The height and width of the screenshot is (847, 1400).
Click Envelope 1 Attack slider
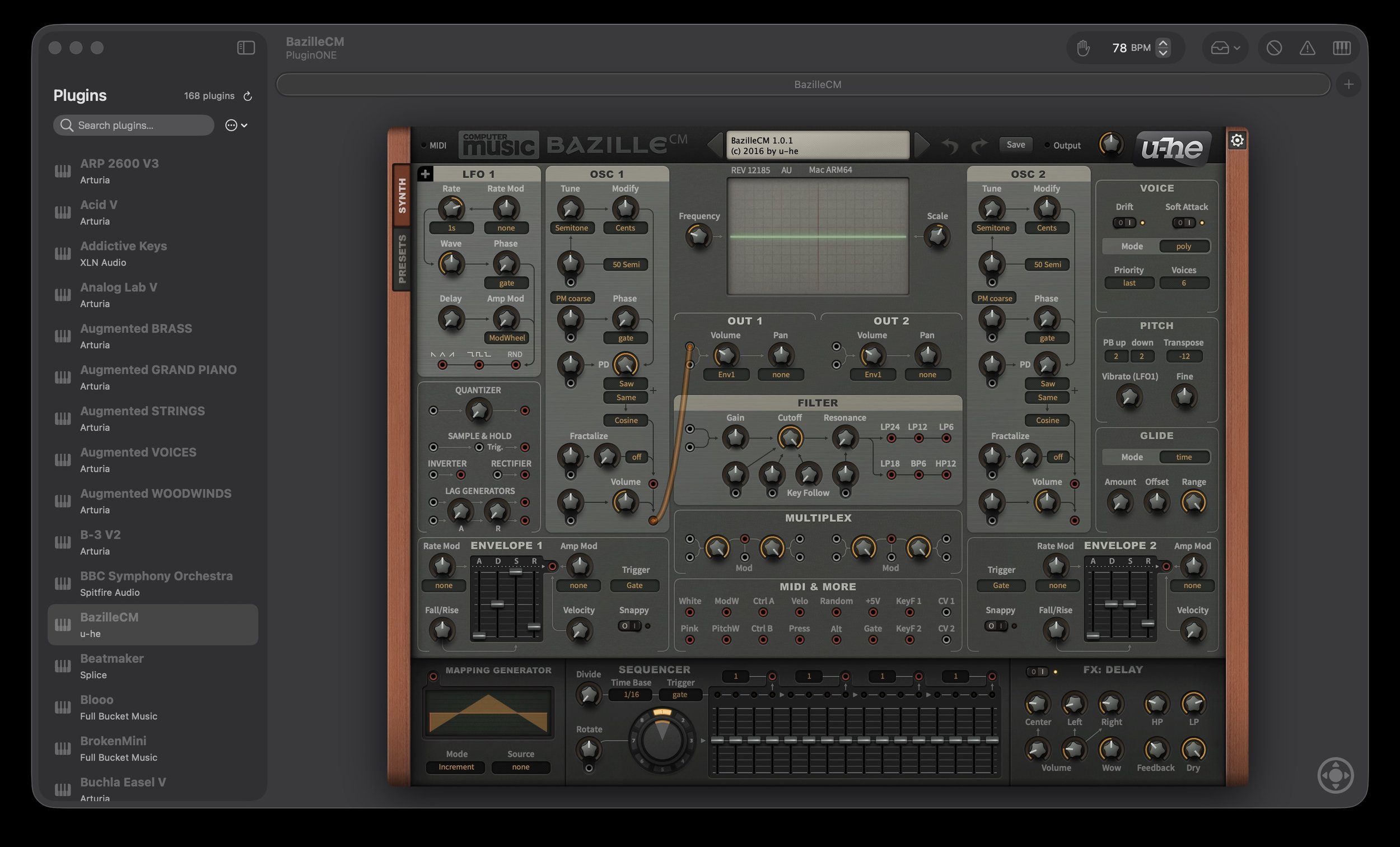[479, 635]
